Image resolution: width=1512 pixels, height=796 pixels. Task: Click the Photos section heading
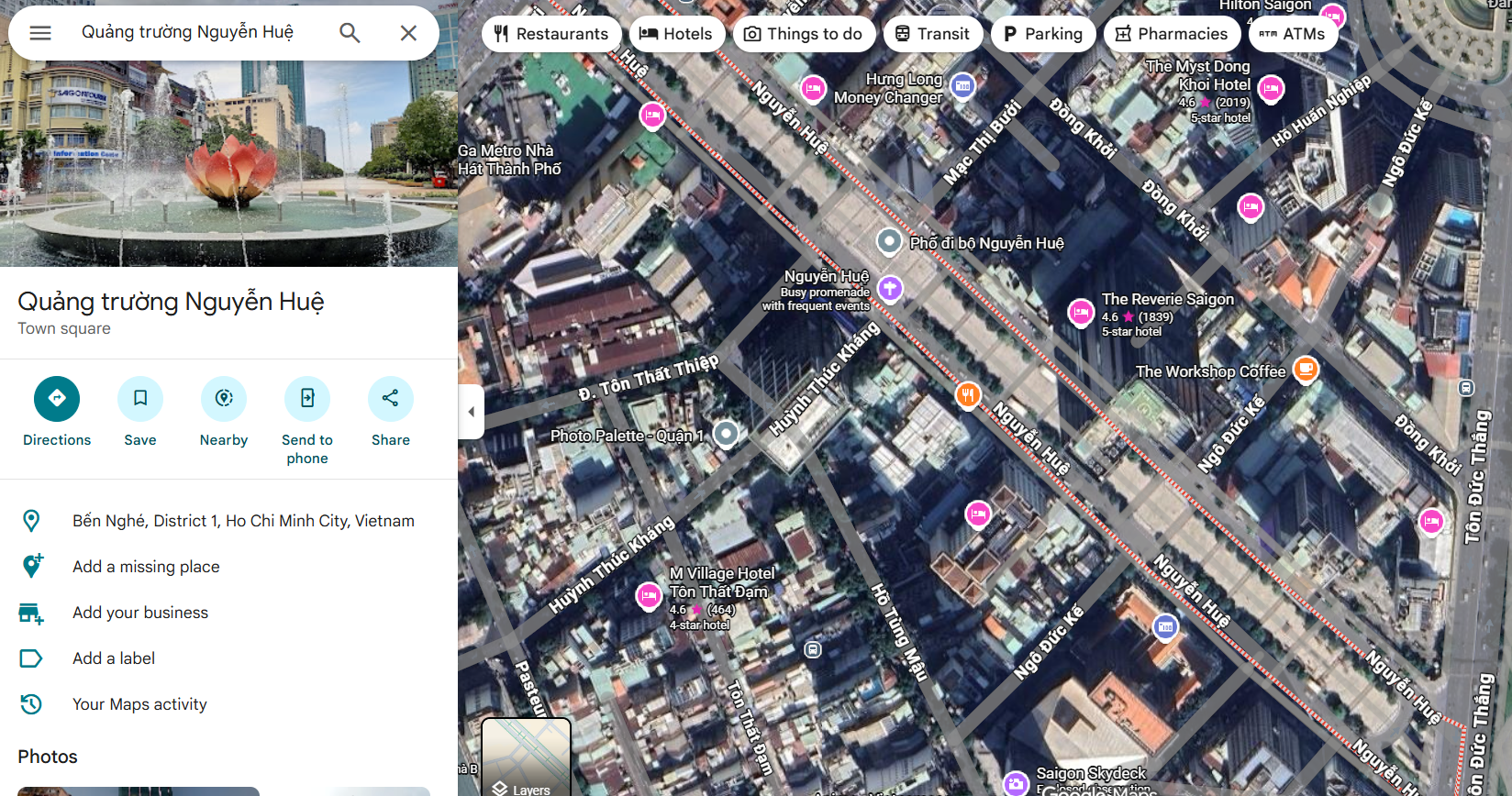click(x=48, y=757)
